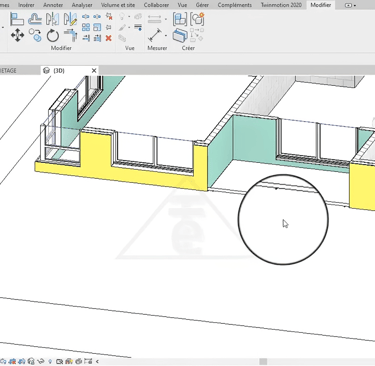Open the Volume et site tab
The image size is (375, 366).
118,5
